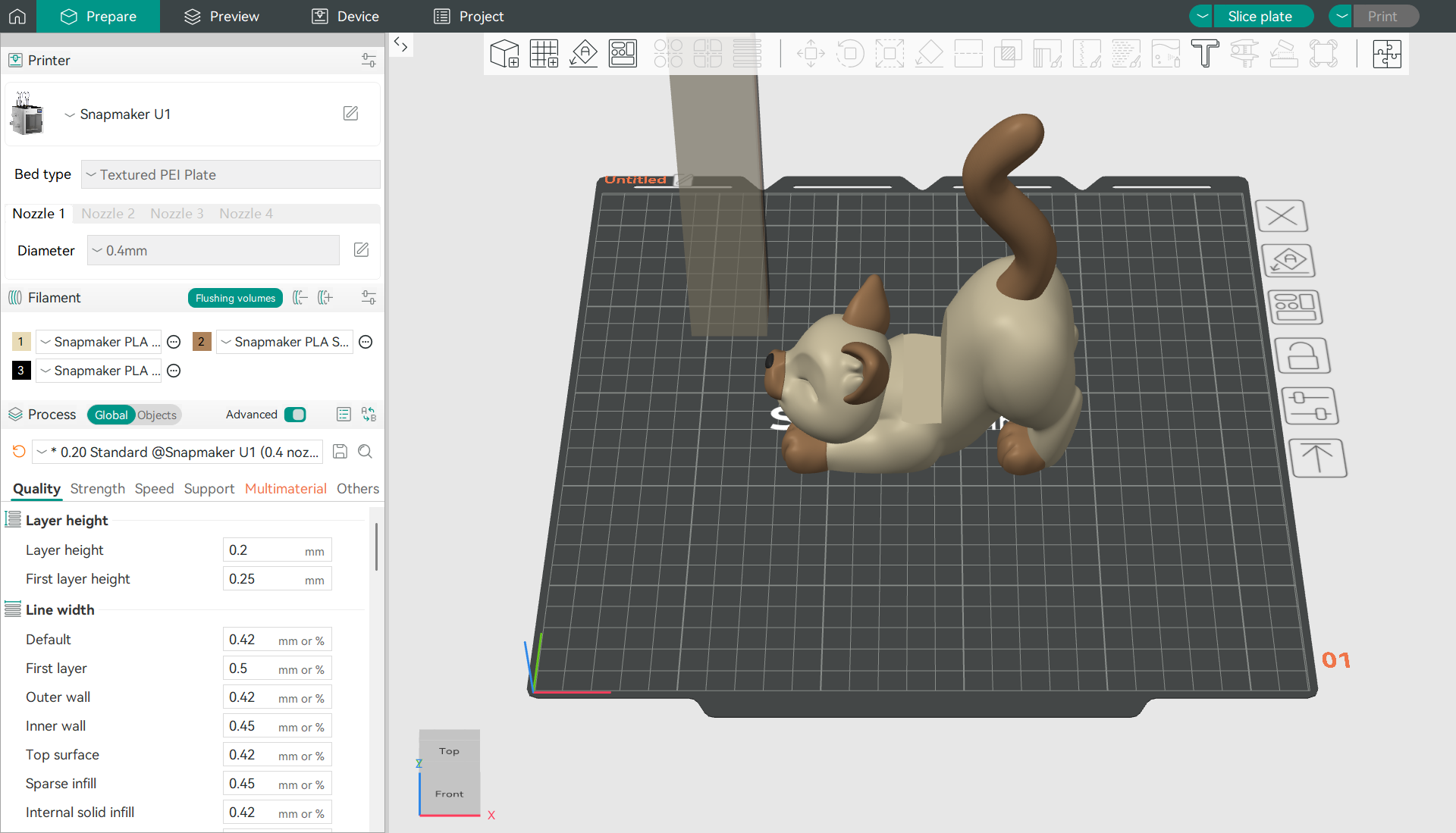1456x833 pixels.
Task: Expand the nozzle Diameter dropdown
Action: click(213, 250)
